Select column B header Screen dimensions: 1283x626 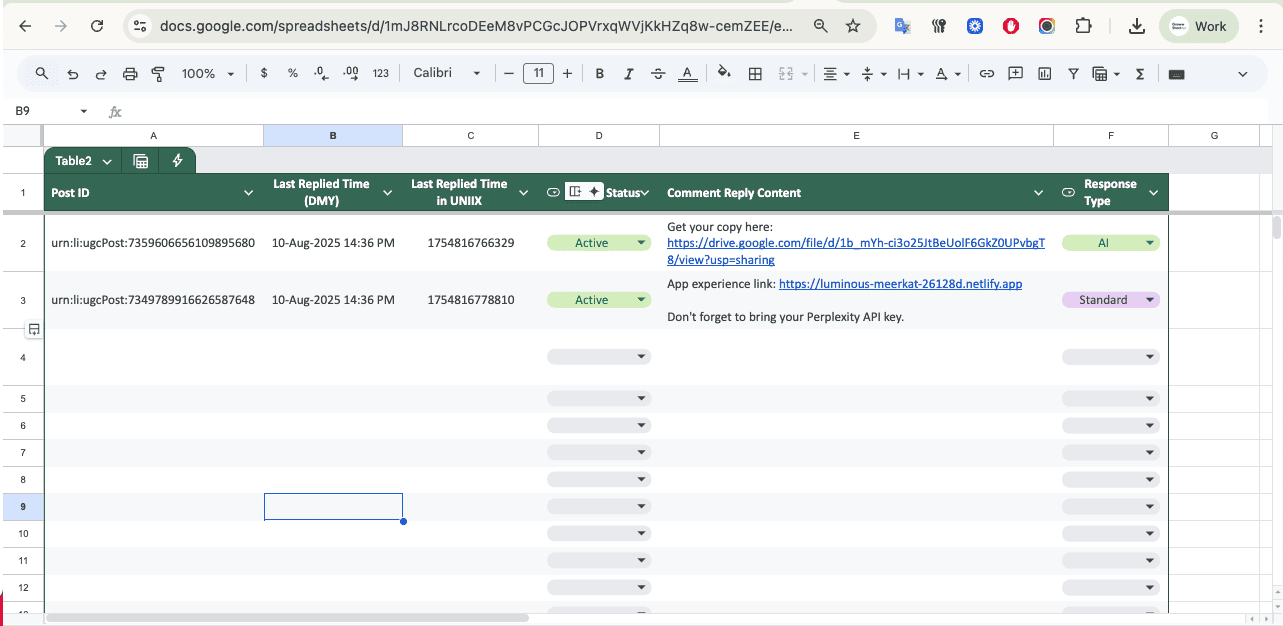click(x=333, y=135)
